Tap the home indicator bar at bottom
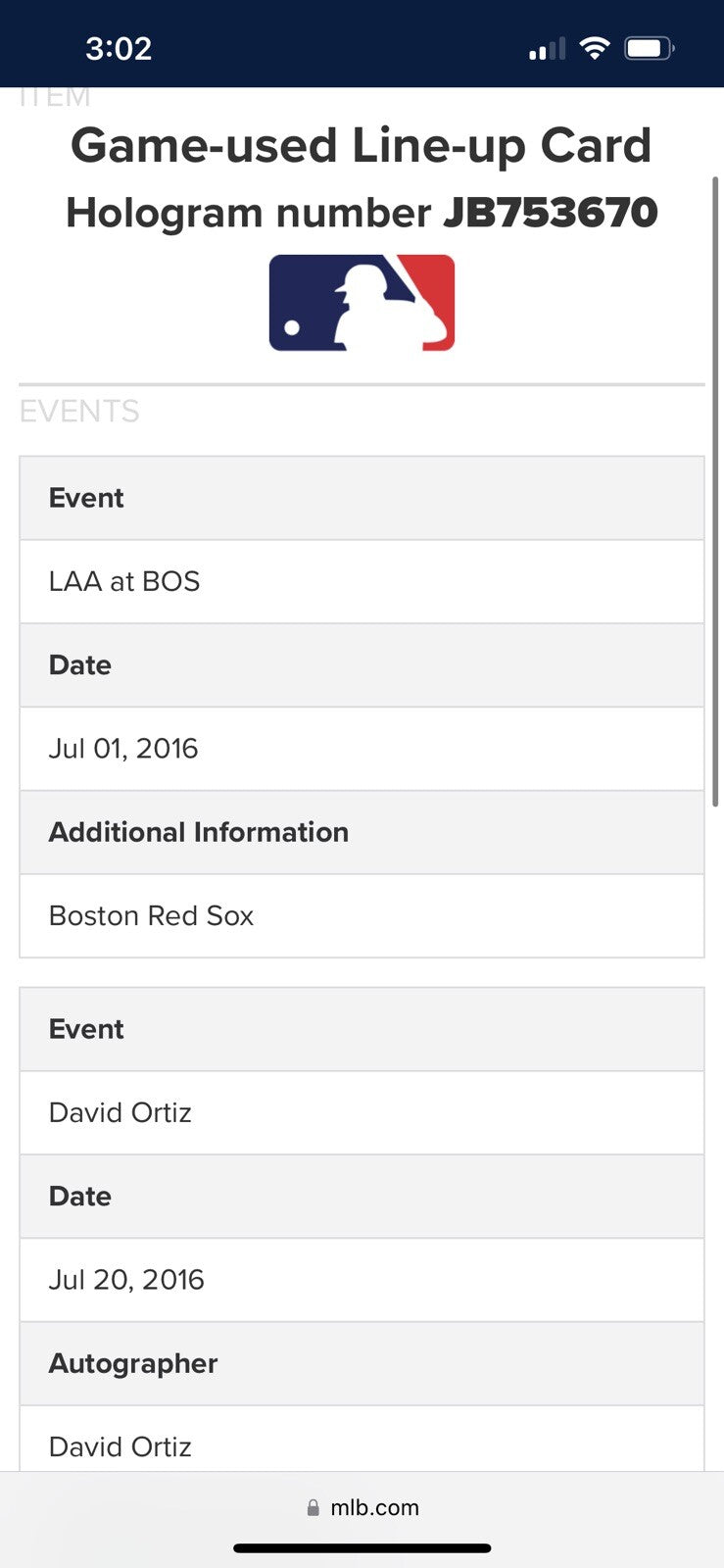 pos(362,1548)
